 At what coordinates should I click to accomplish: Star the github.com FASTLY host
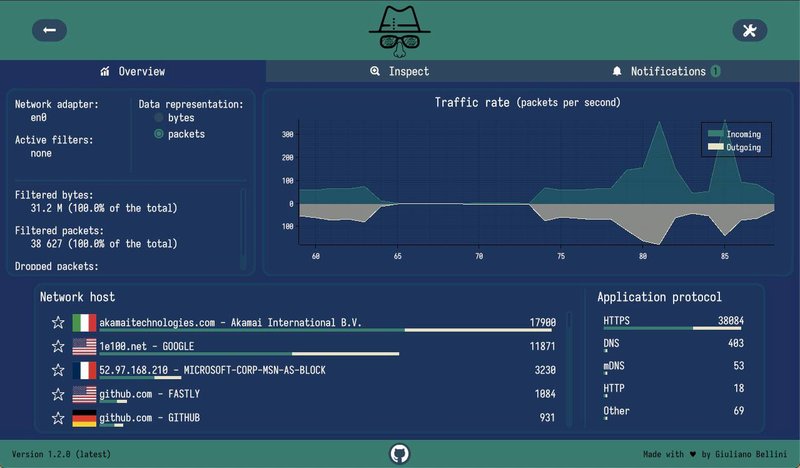58,394
